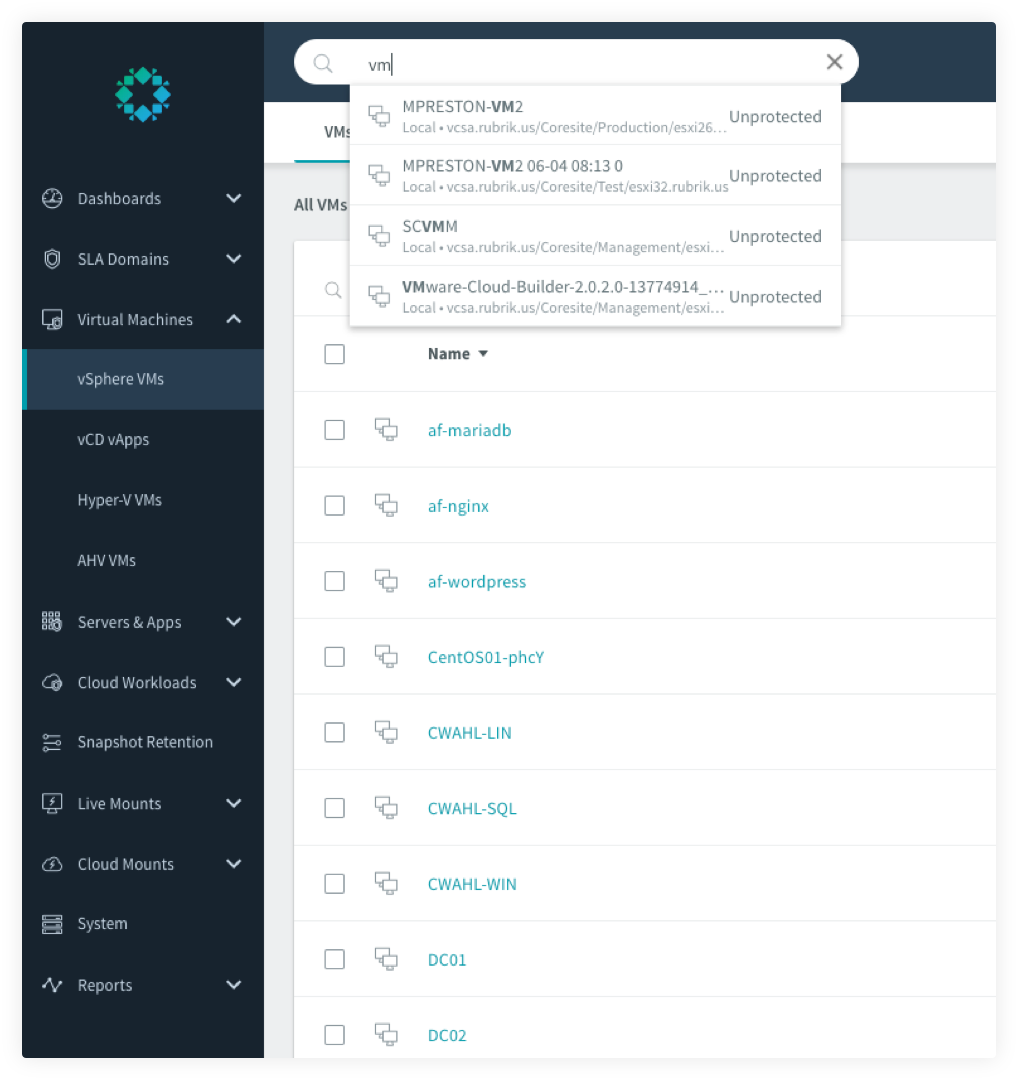
Task: Click the System server icon
Action: click(x=52, y=924)
